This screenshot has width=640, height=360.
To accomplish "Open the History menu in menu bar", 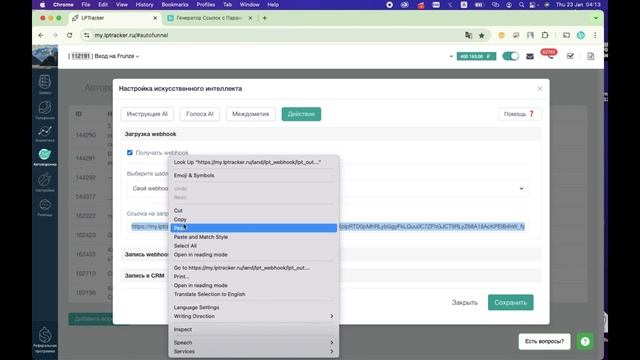I will 144,5.
